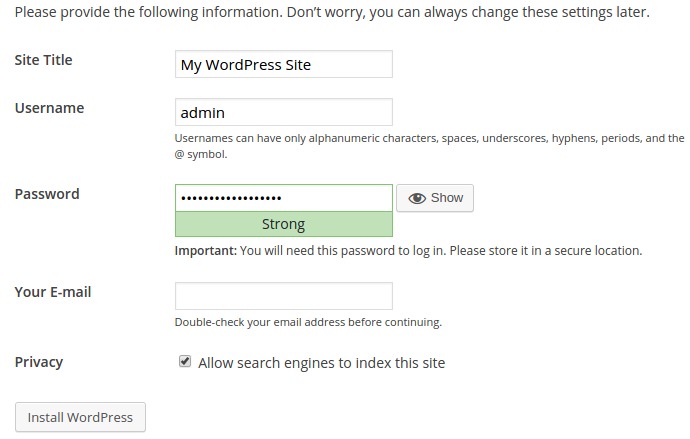Click the 'Please provide the following information' paragraph

pos(332,12)
